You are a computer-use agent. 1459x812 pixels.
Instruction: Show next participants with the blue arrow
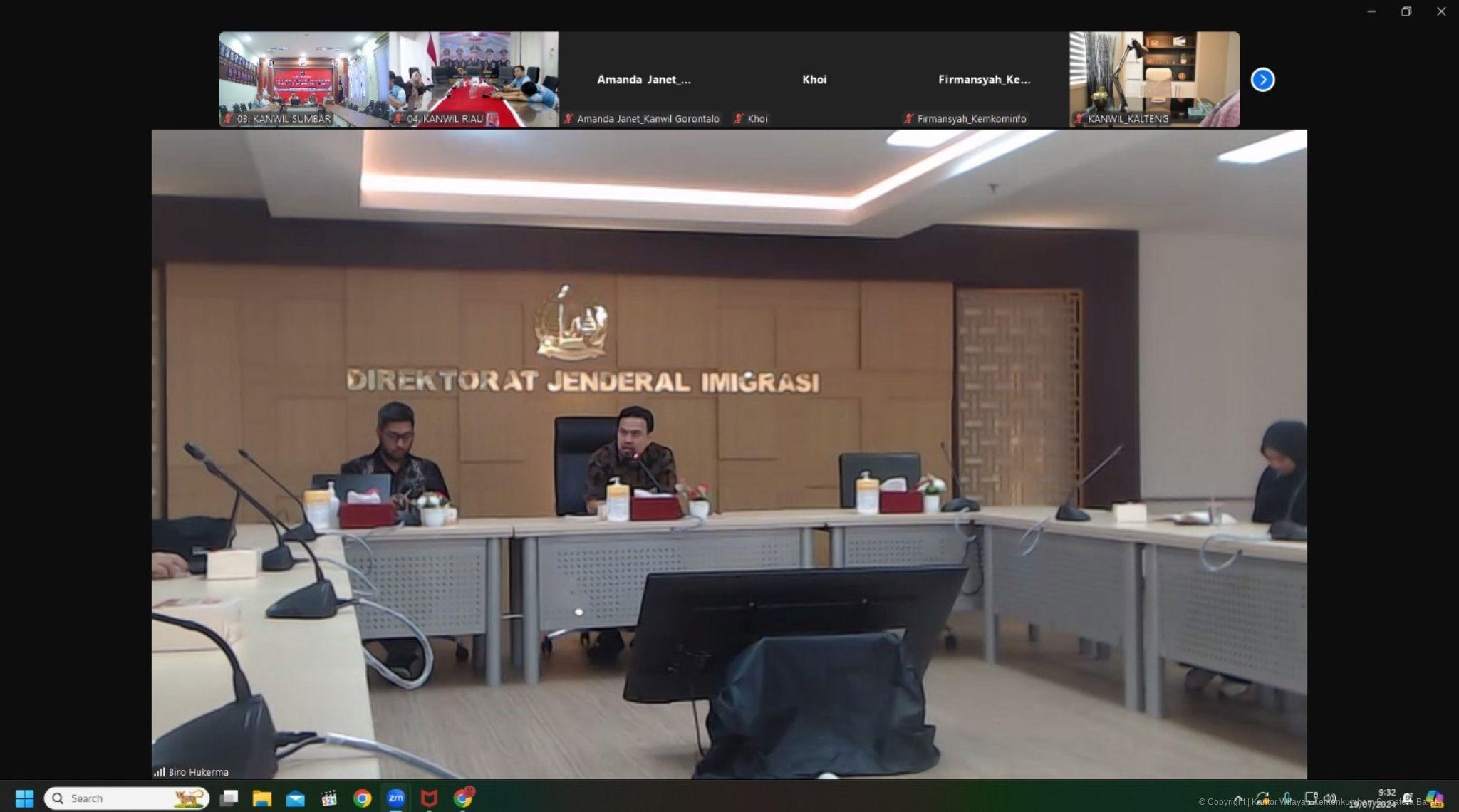coord(1262,80)
